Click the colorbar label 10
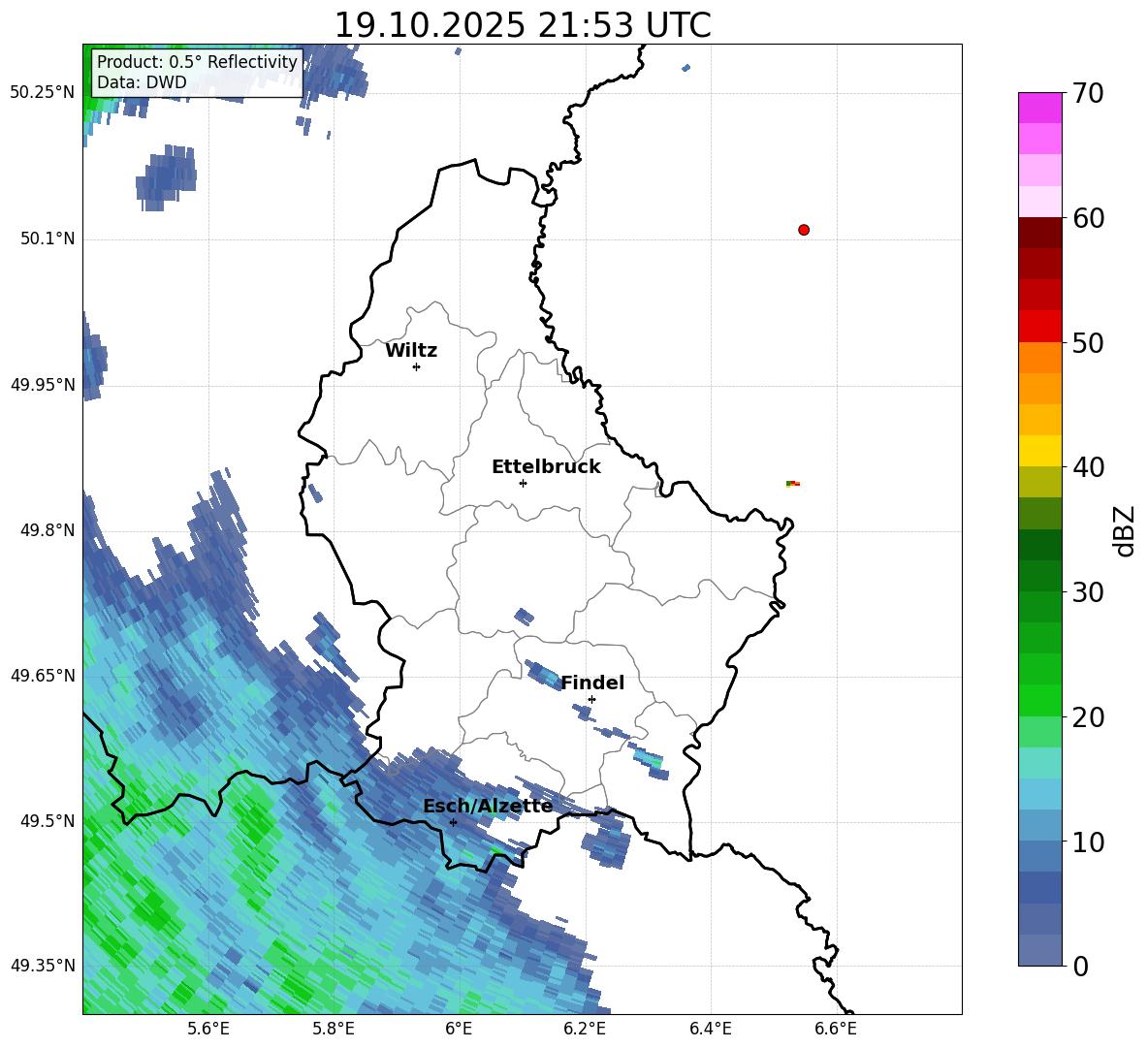Image resolution: width=1148 pixels, height=1048 pixels. (1088, 842)
